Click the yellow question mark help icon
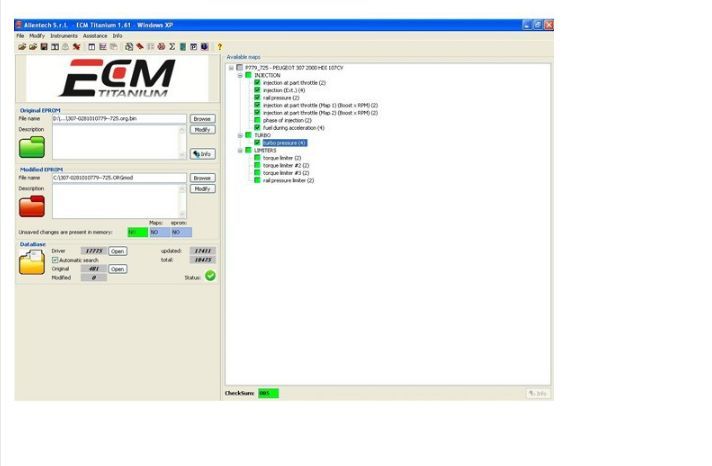This screenshot has width=712, height=466. [220, 47]
